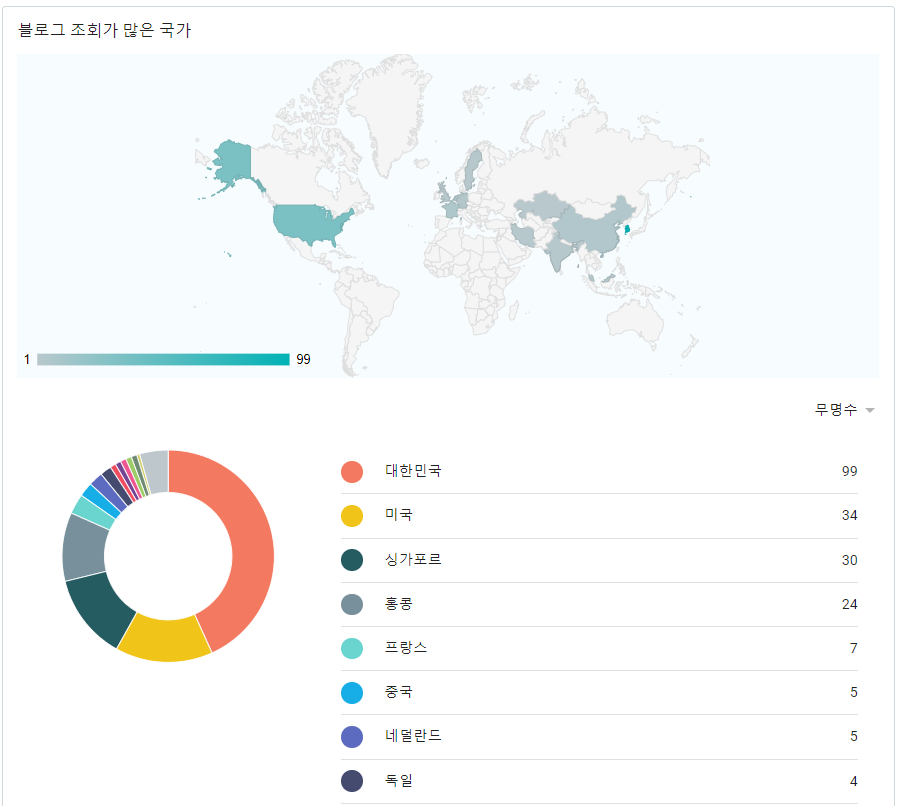Select the 미국 country label
The height and width of the screenshot is (806, 900).
[399, 515]
